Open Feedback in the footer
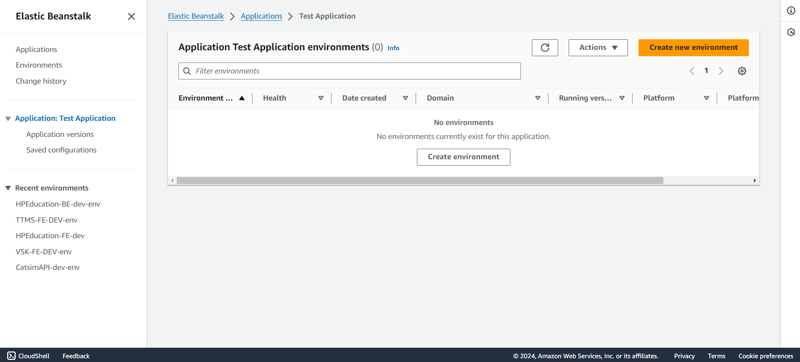 [x=76, y=356]
